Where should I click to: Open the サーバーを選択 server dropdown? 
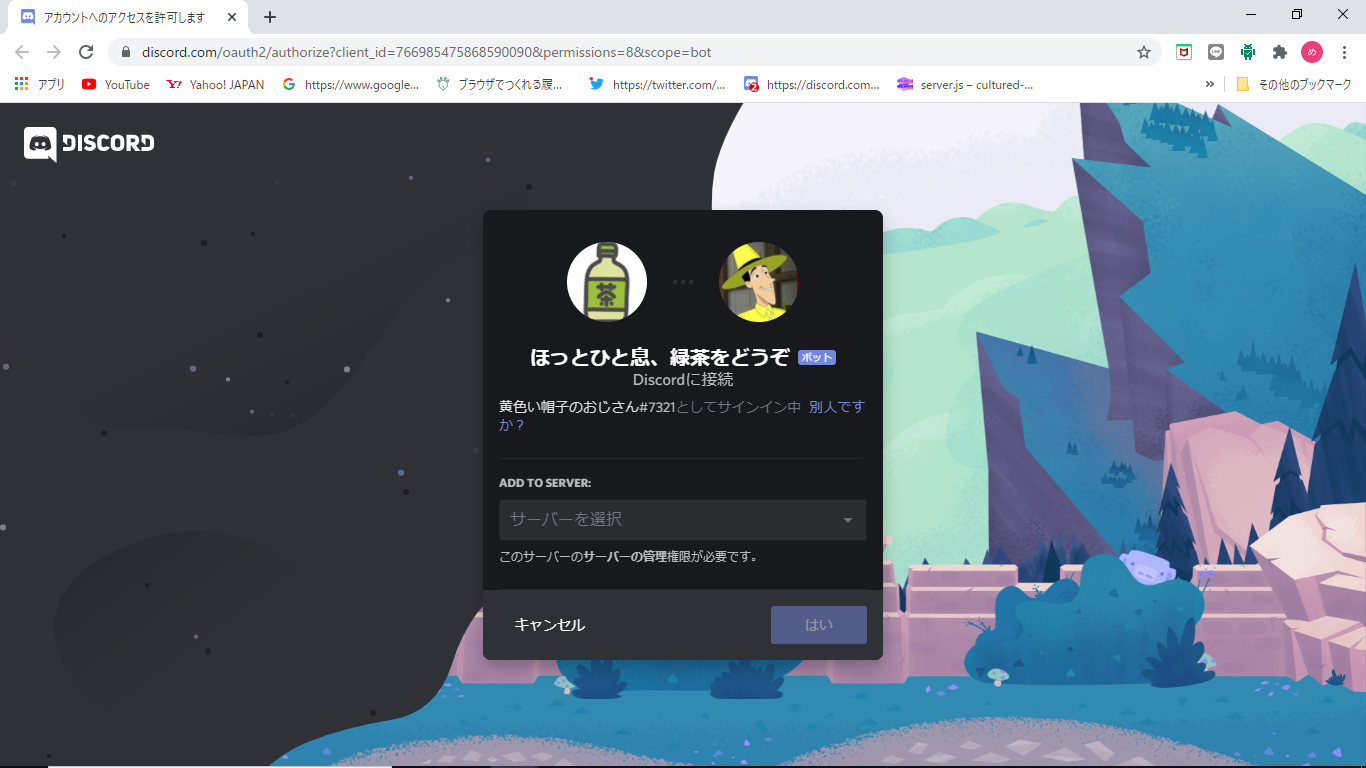click(x=683, y=520)
